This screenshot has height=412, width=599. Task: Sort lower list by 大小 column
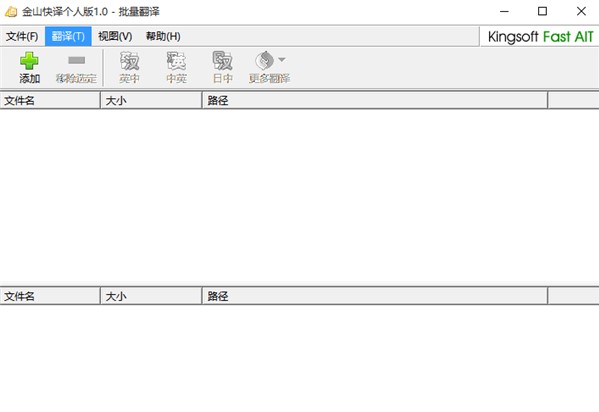click(151, 296)
